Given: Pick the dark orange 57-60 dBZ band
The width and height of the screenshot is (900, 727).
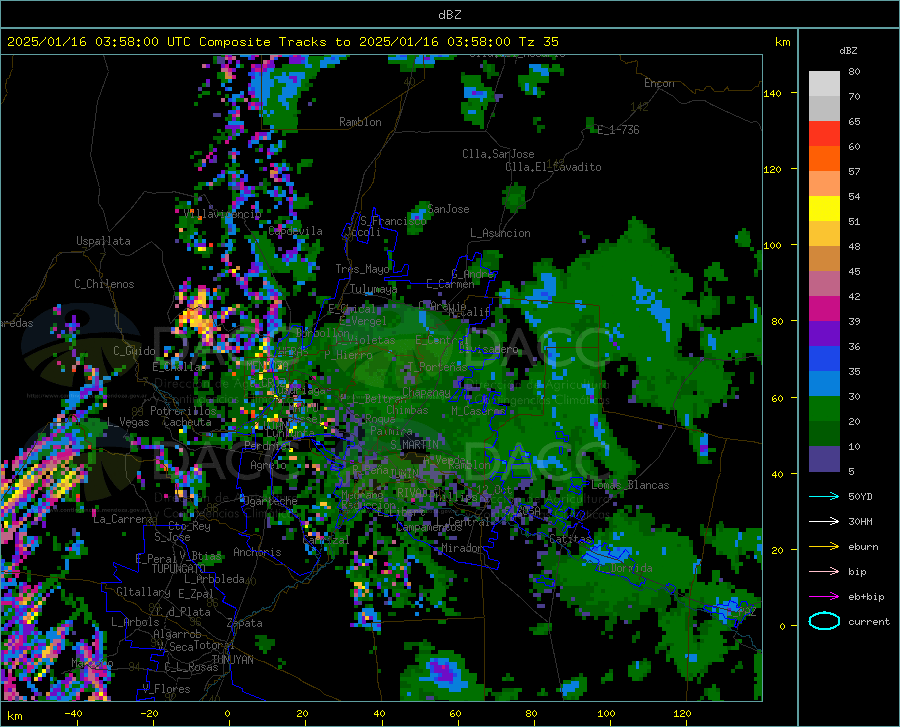Looking at the screenshot, I should pyautogui.click(x=824, y=159).
